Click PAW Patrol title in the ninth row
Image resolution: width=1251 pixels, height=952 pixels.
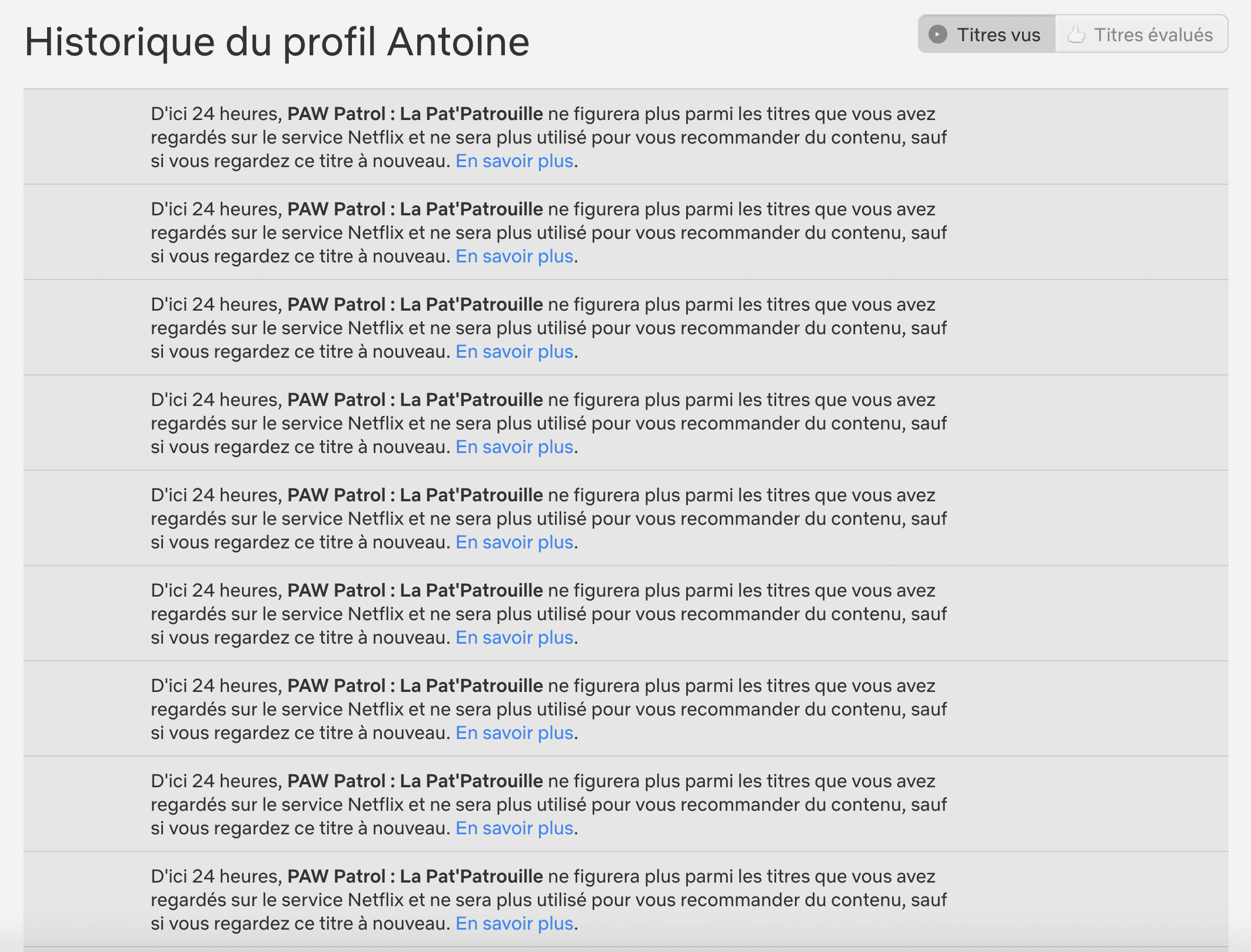tap(415, 876)
